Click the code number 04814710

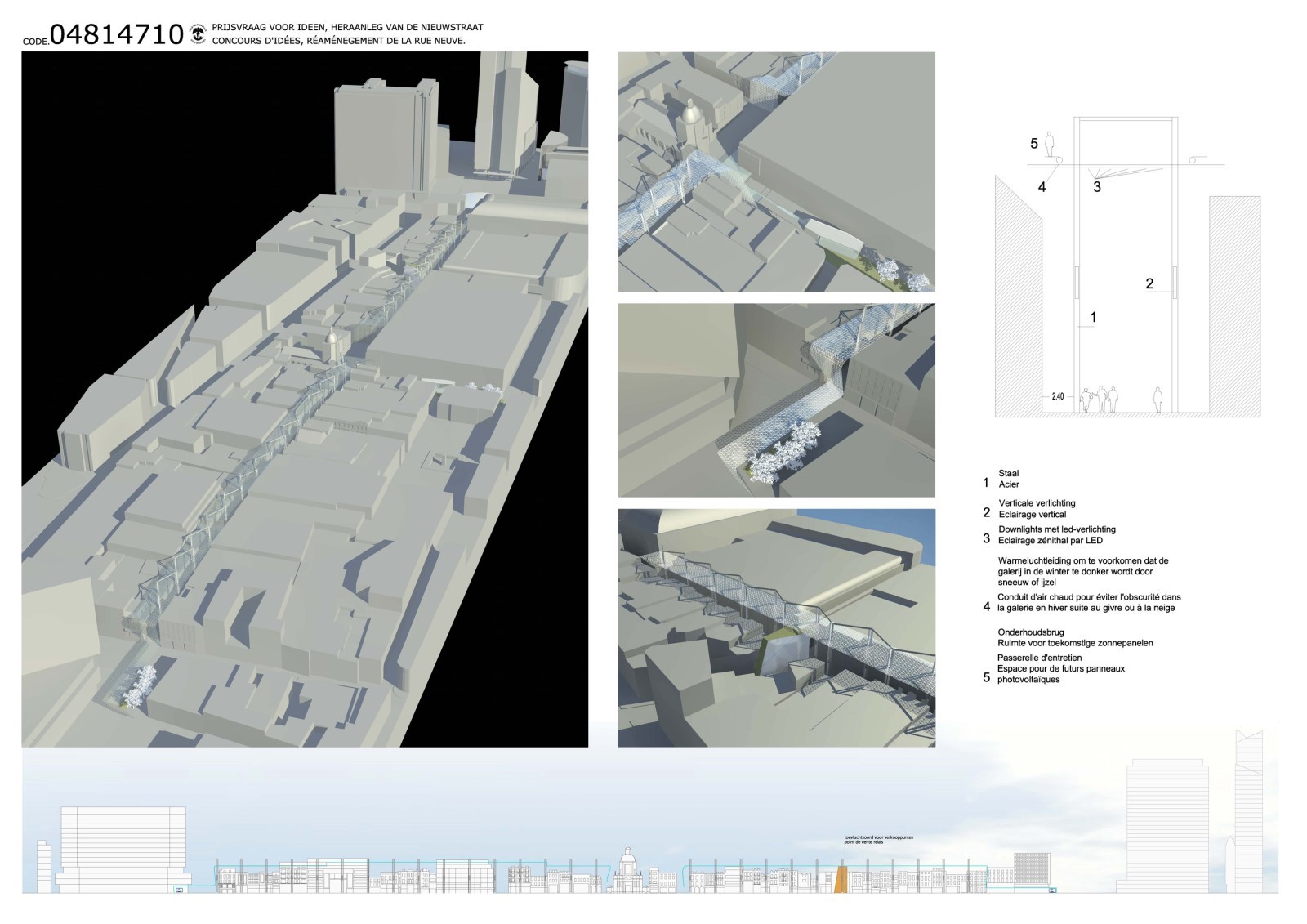point(117,34)
